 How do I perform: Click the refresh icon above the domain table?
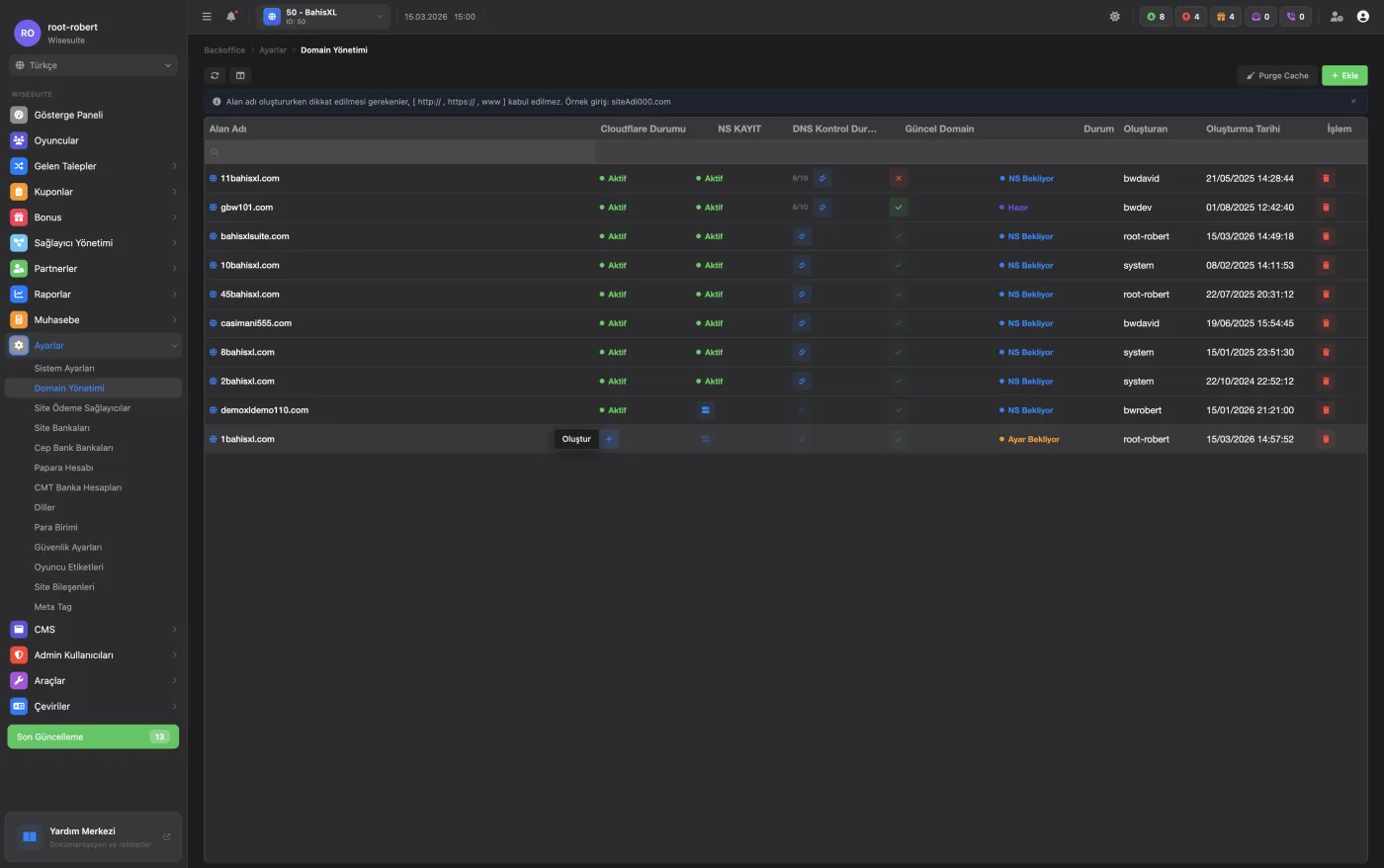pos(215,75)
